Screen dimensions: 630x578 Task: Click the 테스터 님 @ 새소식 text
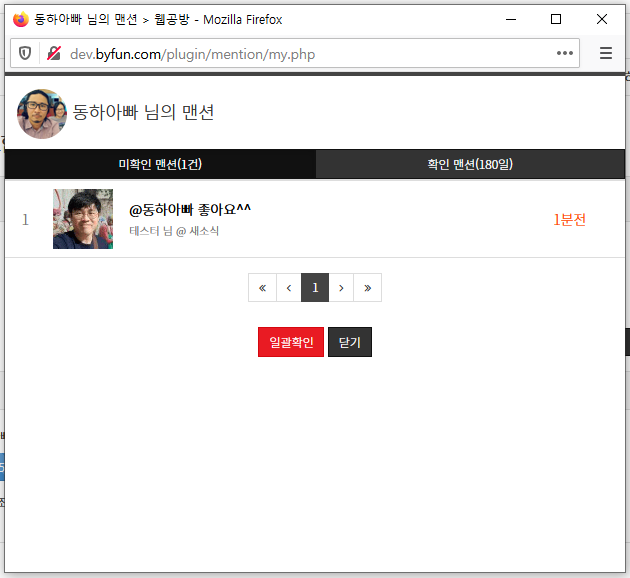[x=174, y=231]
